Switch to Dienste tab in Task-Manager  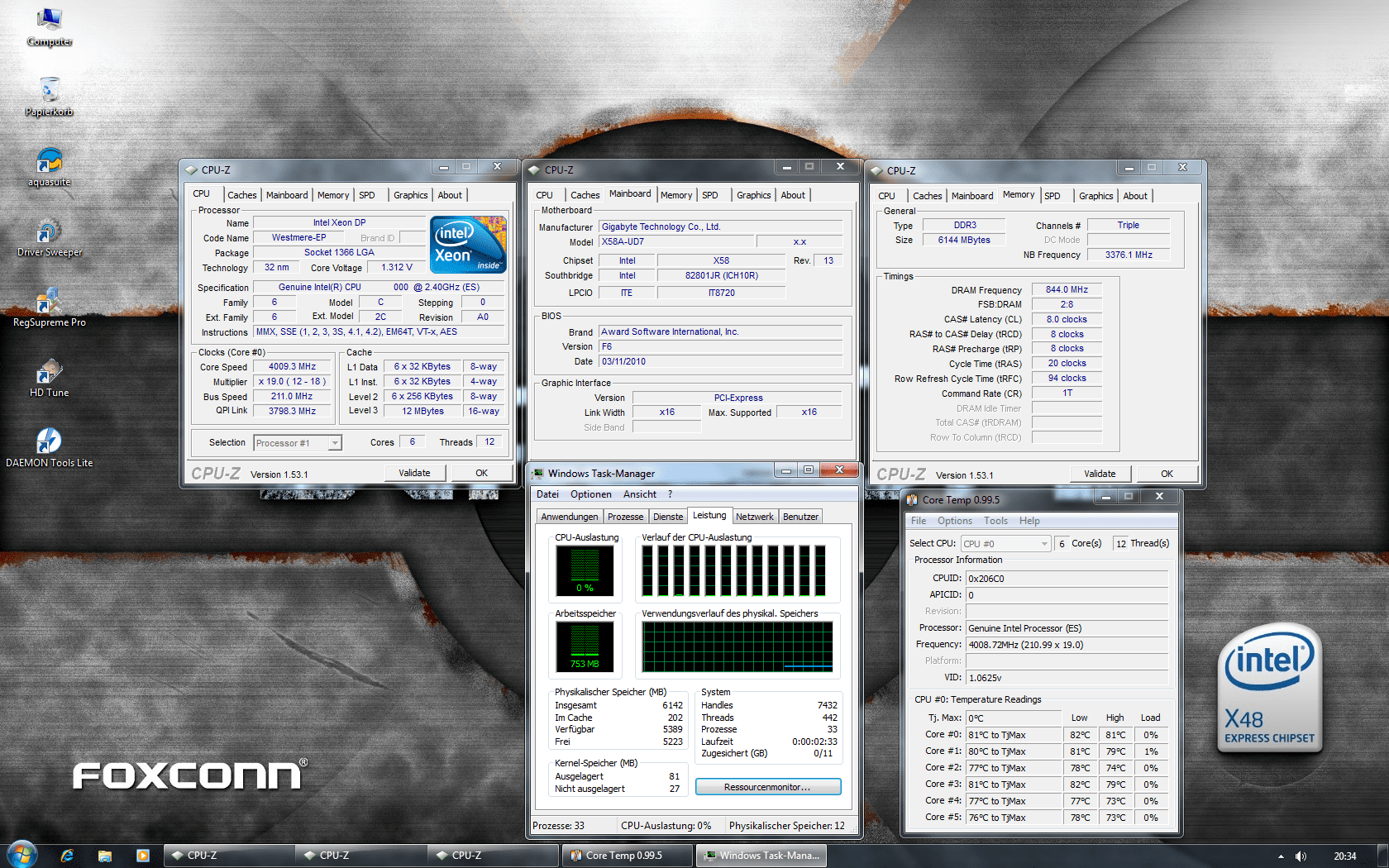coord(668,517)
